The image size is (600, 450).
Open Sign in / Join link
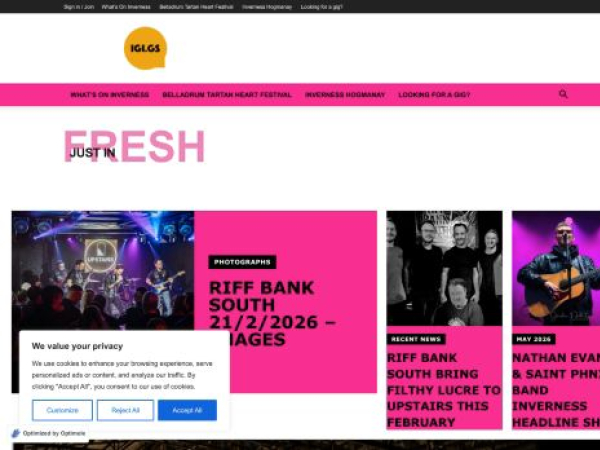point(79,7)
